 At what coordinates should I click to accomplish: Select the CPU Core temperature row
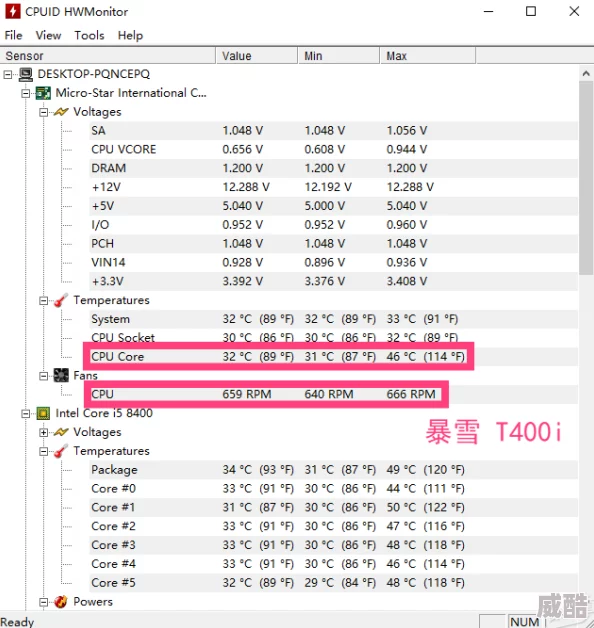click(333, 356)
